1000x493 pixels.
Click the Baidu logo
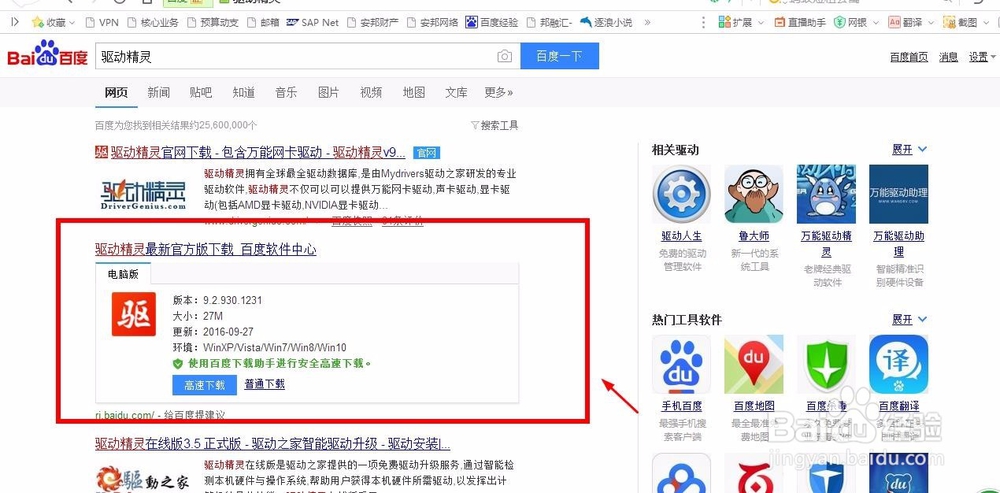click(47, 55)
